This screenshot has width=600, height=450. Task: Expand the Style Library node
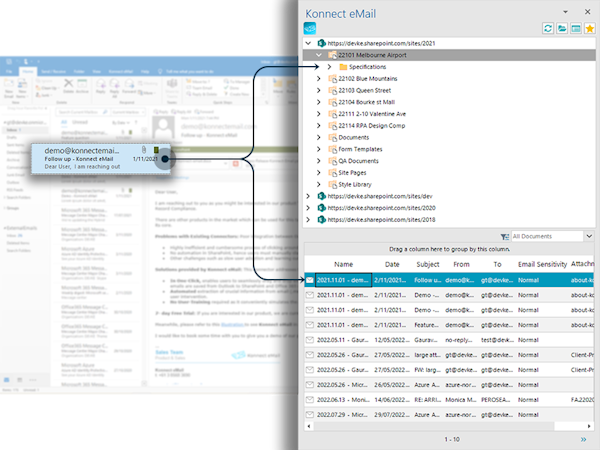coord(319,184)
